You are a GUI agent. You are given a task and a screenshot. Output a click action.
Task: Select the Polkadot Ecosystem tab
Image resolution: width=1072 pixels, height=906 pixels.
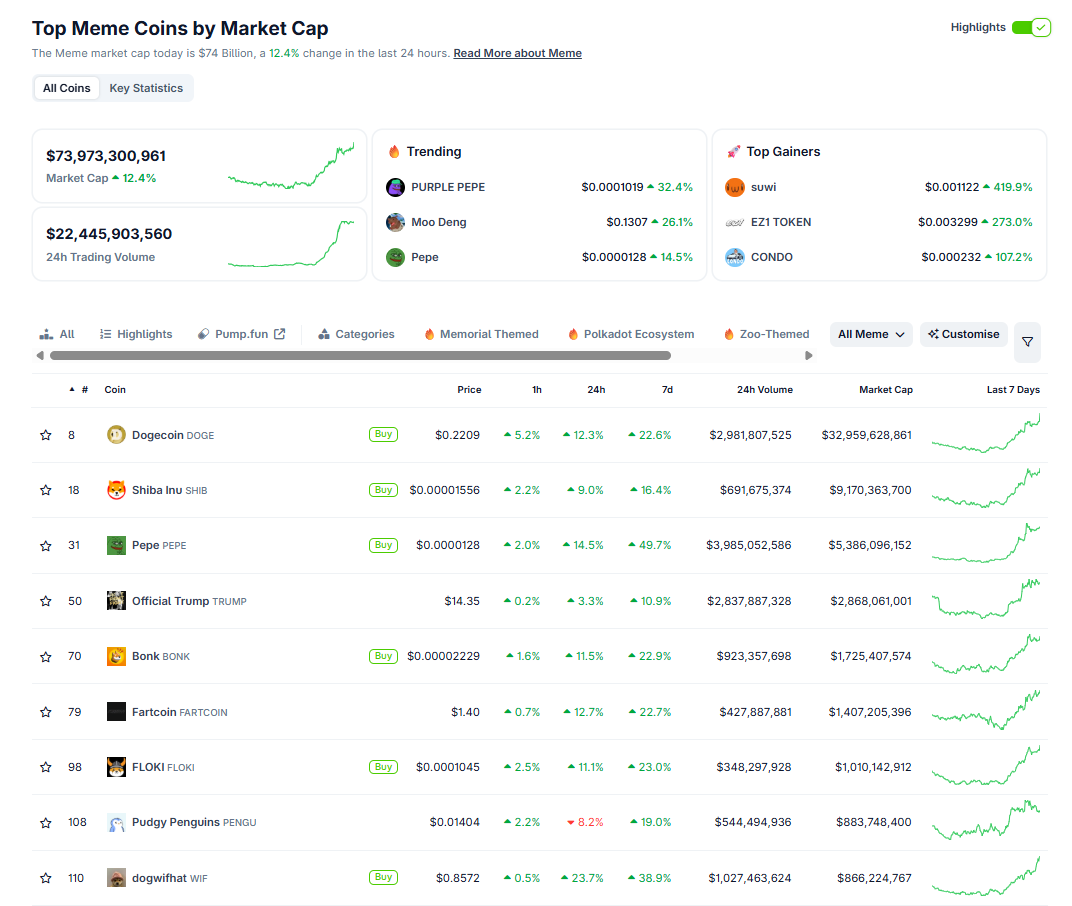[x=631, y=334]
